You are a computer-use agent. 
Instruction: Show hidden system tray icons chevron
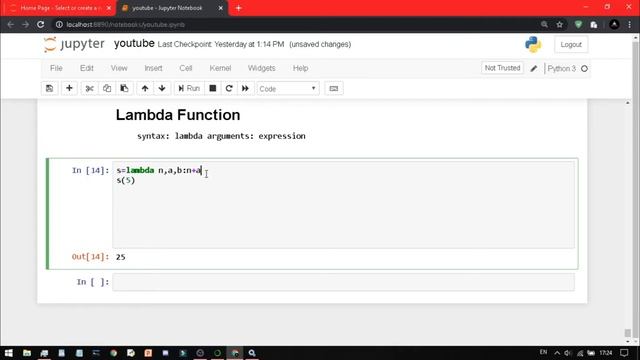[x=557, y=353]
